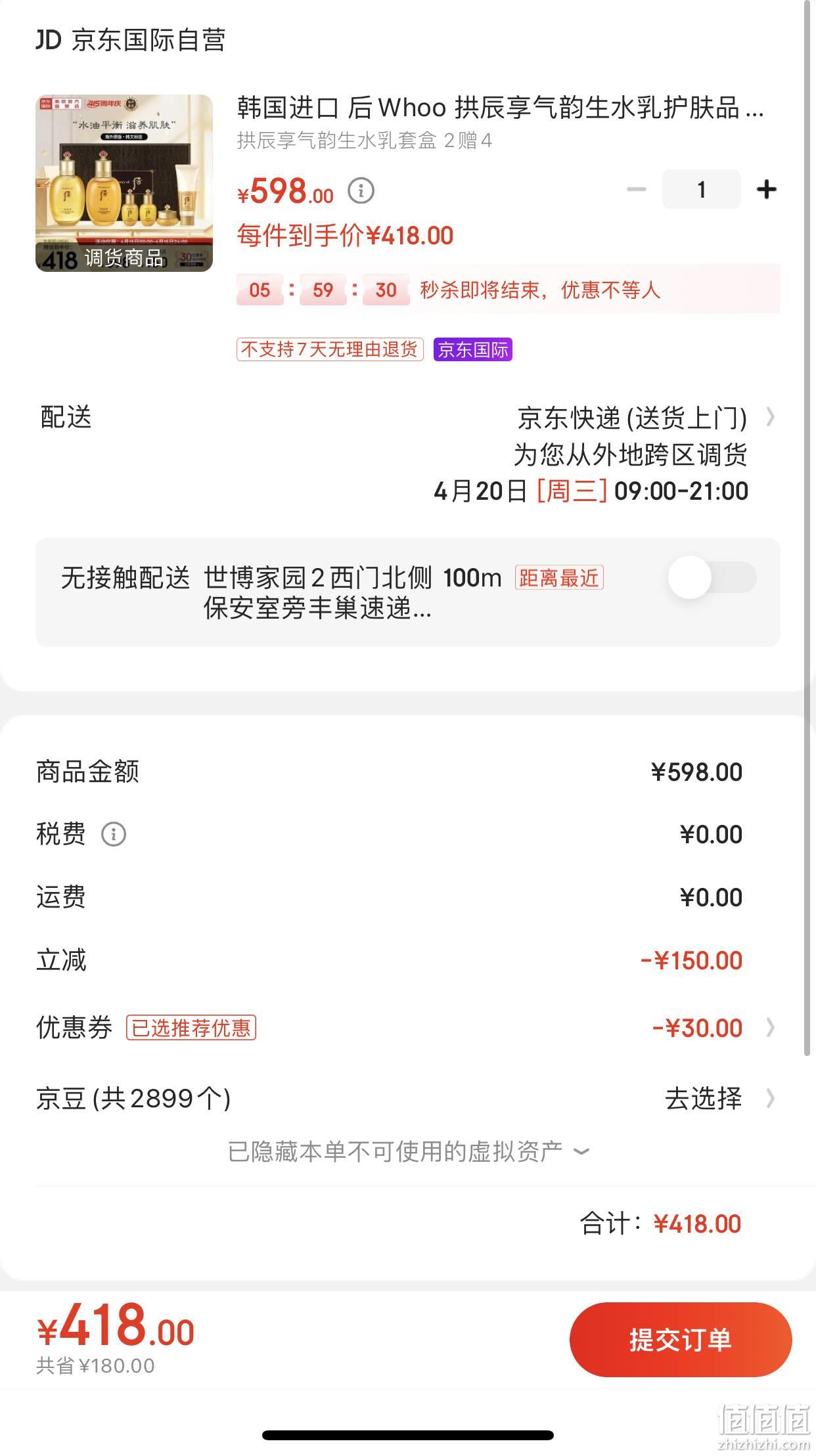The image size is (816, 1456).
Task: Tap the price info icon beside ¥598.00
Action: (361, 191)
